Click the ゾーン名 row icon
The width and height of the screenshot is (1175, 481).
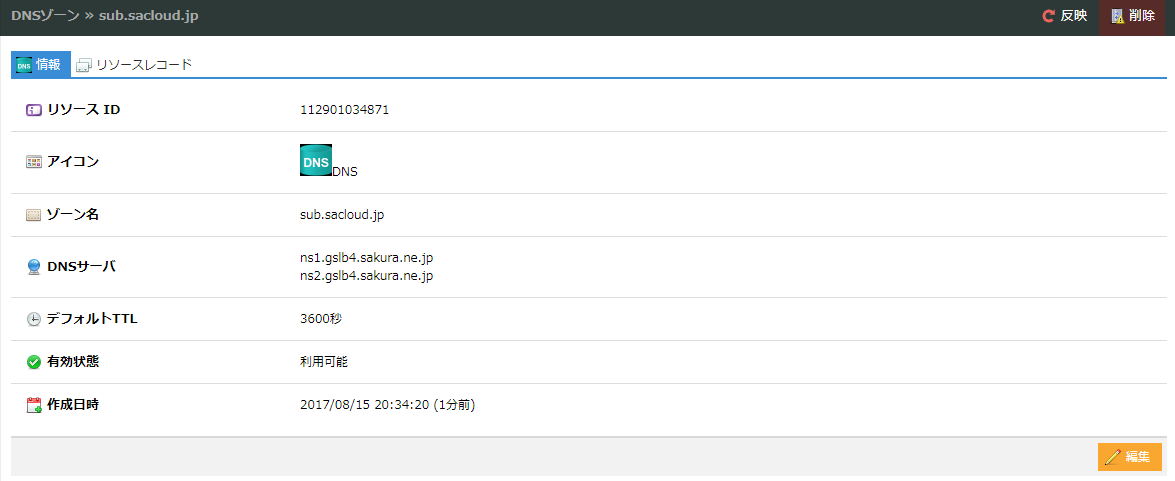[33, 215]
